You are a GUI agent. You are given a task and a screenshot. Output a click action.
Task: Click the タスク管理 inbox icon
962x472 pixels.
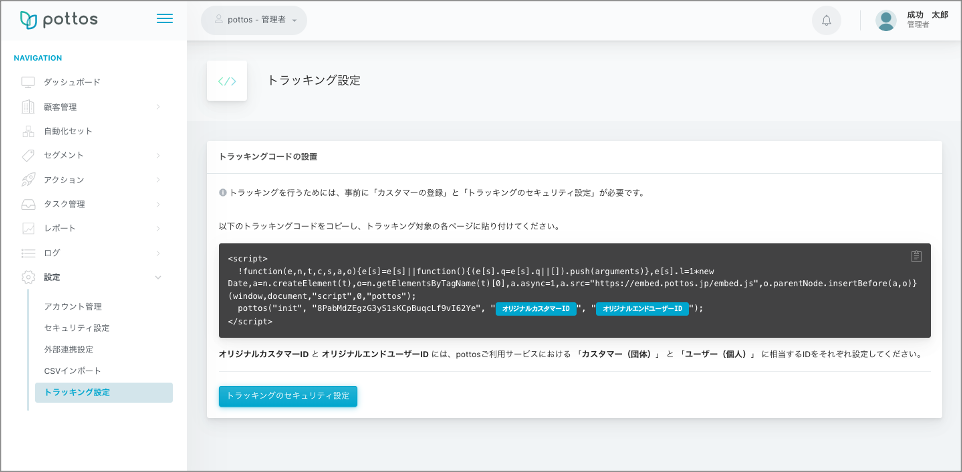(x=28, y=204)
